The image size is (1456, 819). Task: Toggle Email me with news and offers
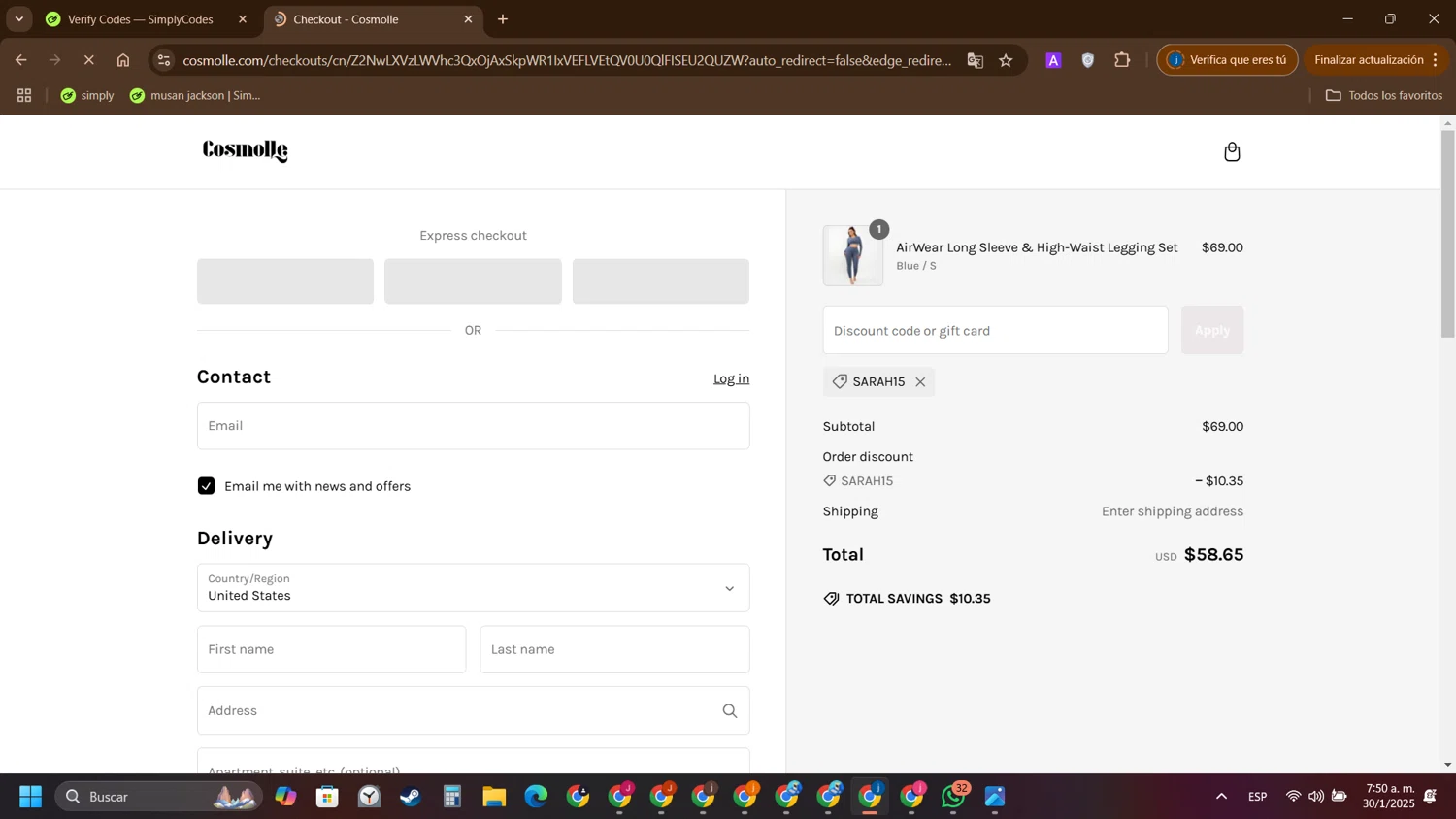(206, 486)
